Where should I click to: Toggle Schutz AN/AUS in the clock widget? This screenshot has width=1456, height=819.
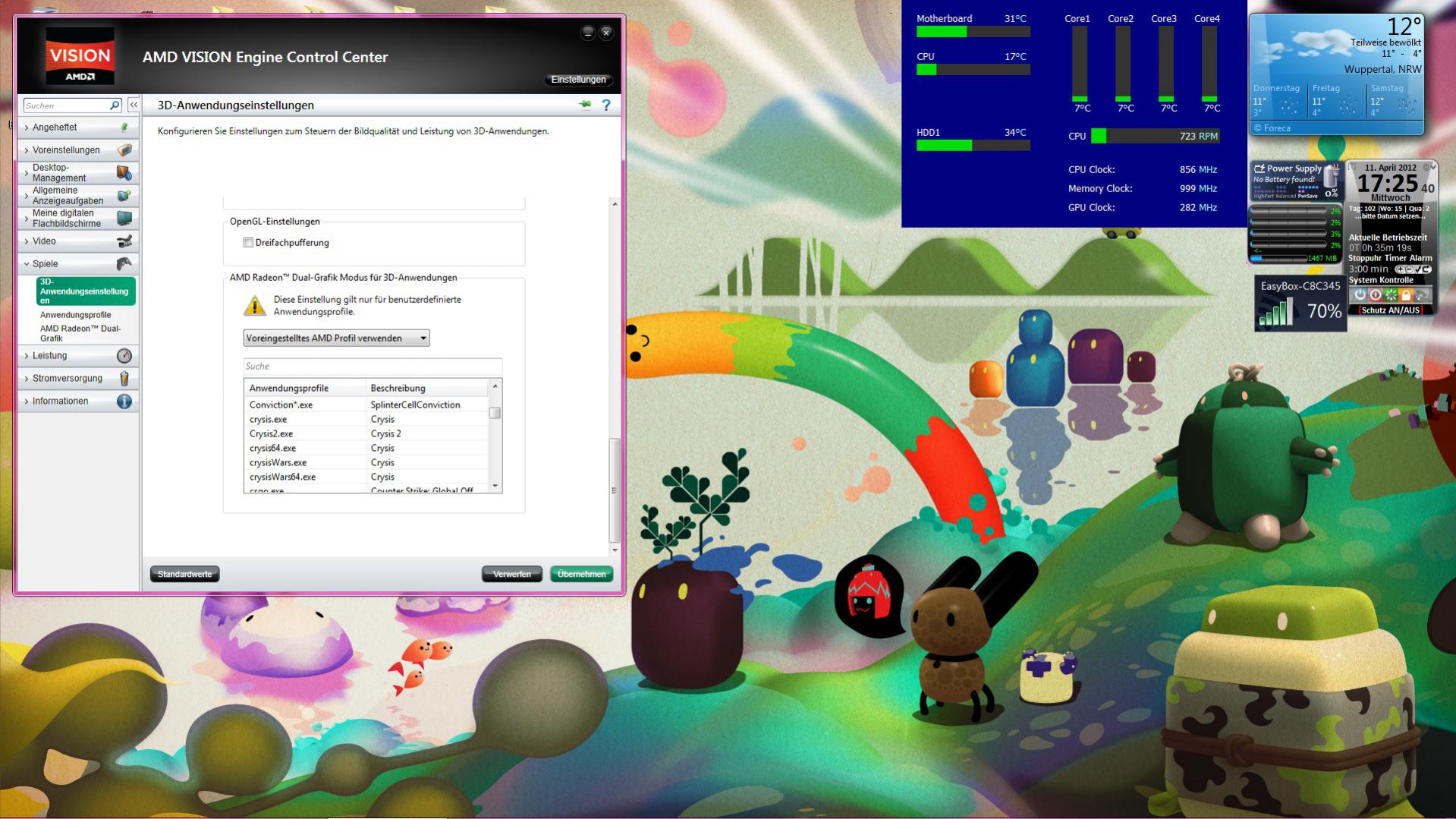tap(1391, 310)
